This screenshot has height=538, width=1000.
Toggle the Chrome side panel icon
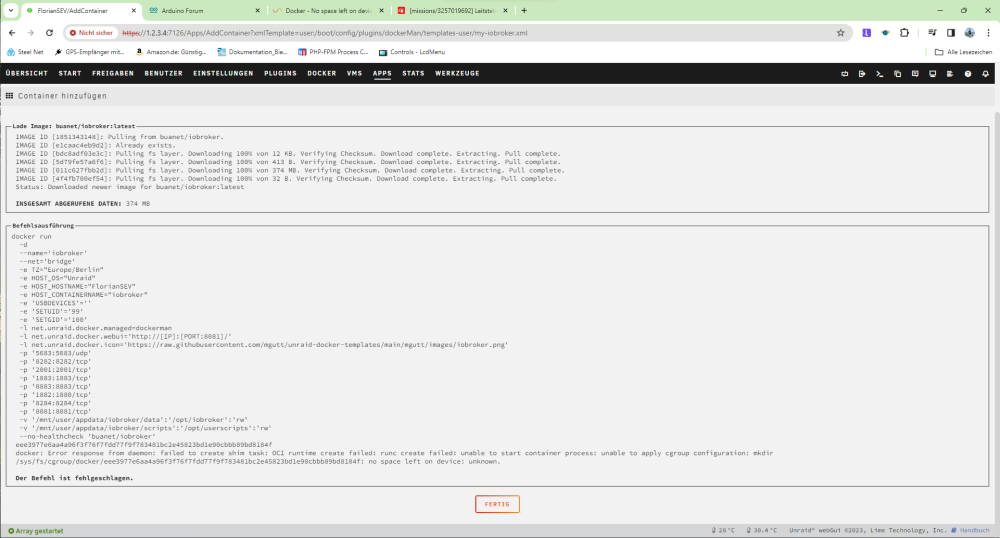950,33
